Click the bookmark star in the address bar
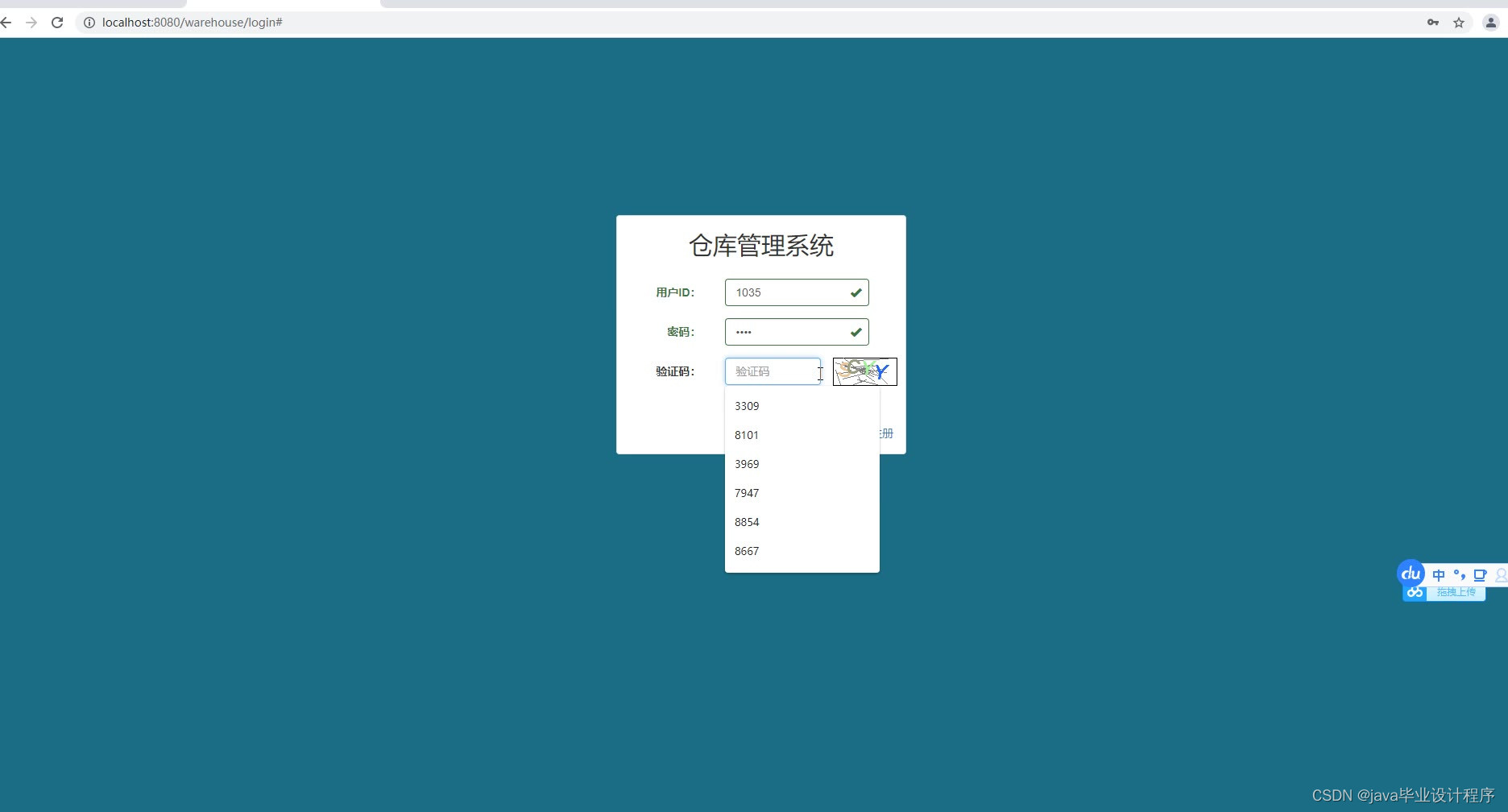This screenshot has height=812, width=1508. (x=1459, y=23)
